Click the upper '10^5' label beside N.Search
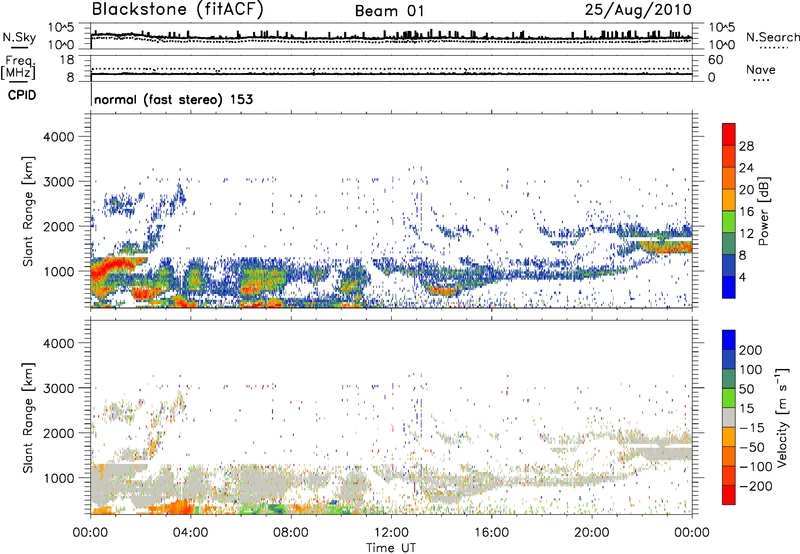Screen dimensions: 800x554 (721, 27)
